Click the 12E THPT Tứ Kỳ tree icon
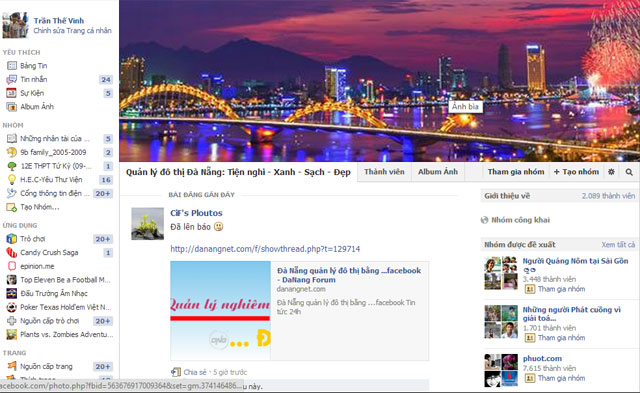This screenshot has height=393, width=640. [12, 166]
